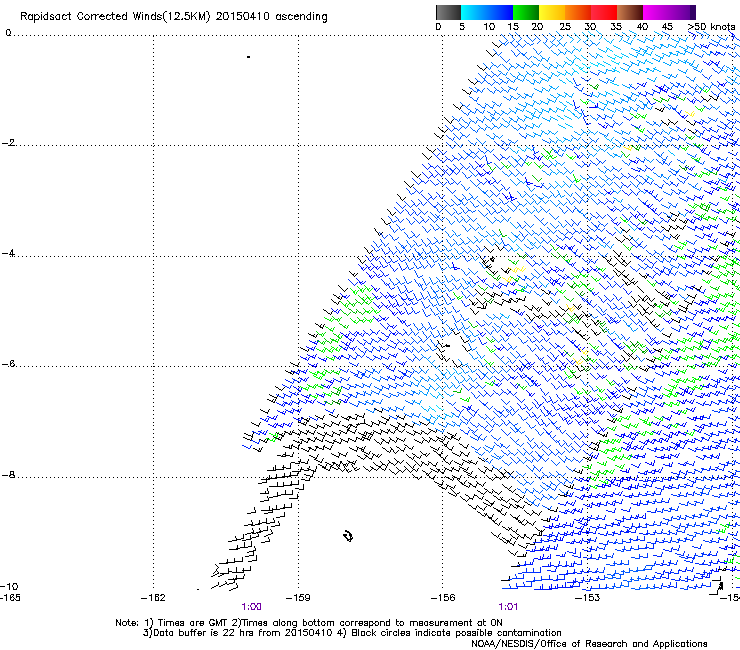
Task: Click the red 30-35 knots legend swatch
Action: (604, 12)
